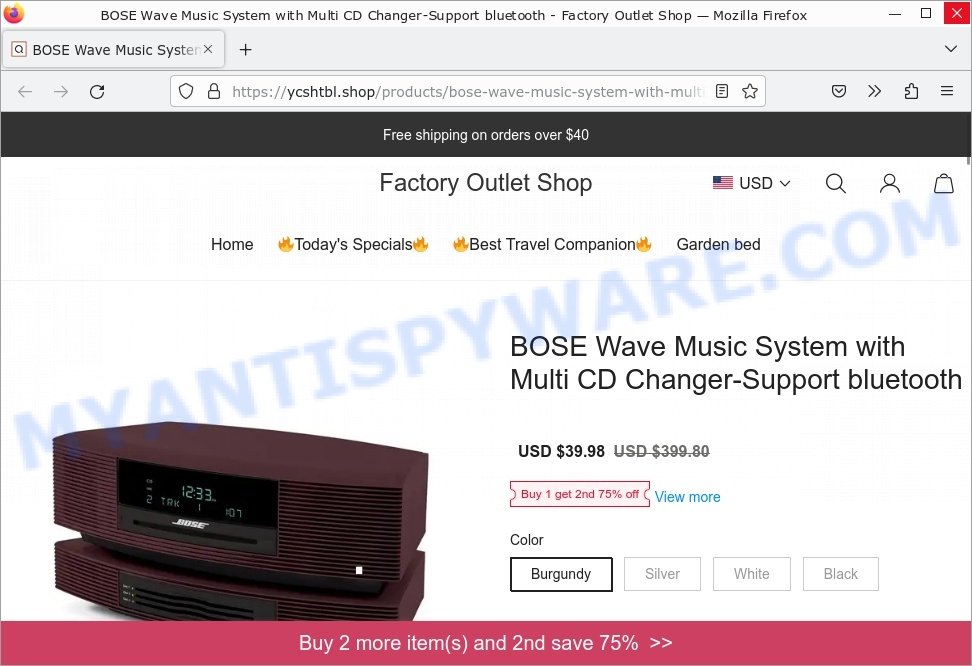Open the shopping bag cart icon
This screenshot has height=666, width=972.
pos(943,183)
